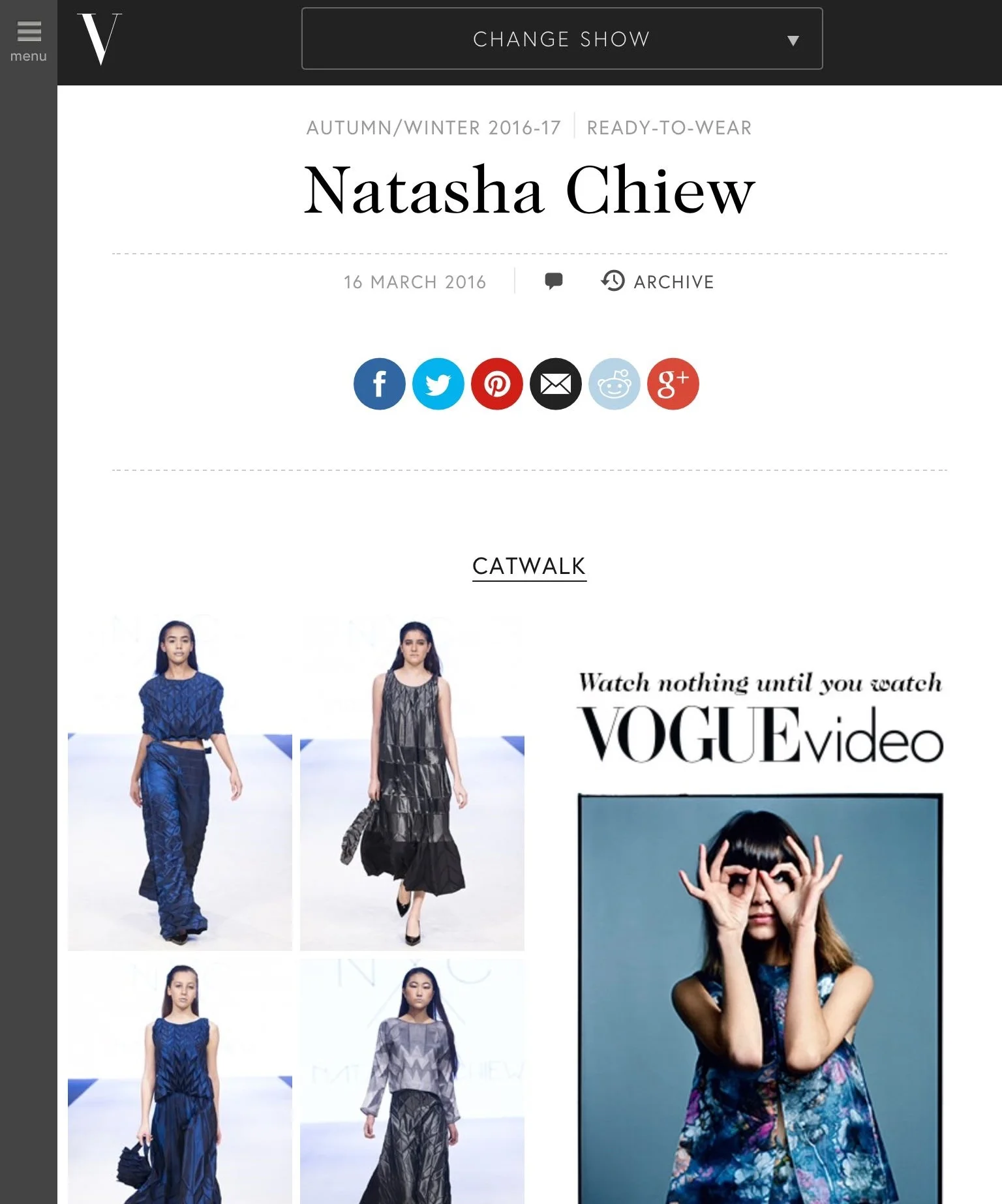Expand the Change Show dropdown
Viewport: 1002px width, 1204px height.
562,38
